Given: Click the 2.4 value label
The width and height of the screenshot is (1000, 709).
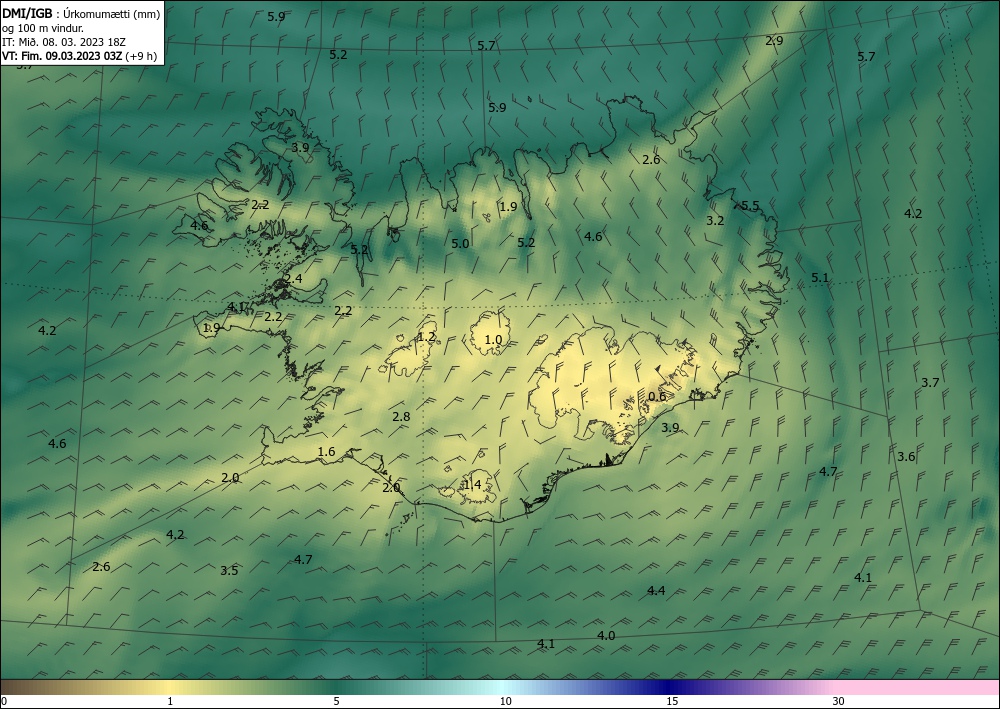Looking at the screenshot, I should (x=293, y=279).
